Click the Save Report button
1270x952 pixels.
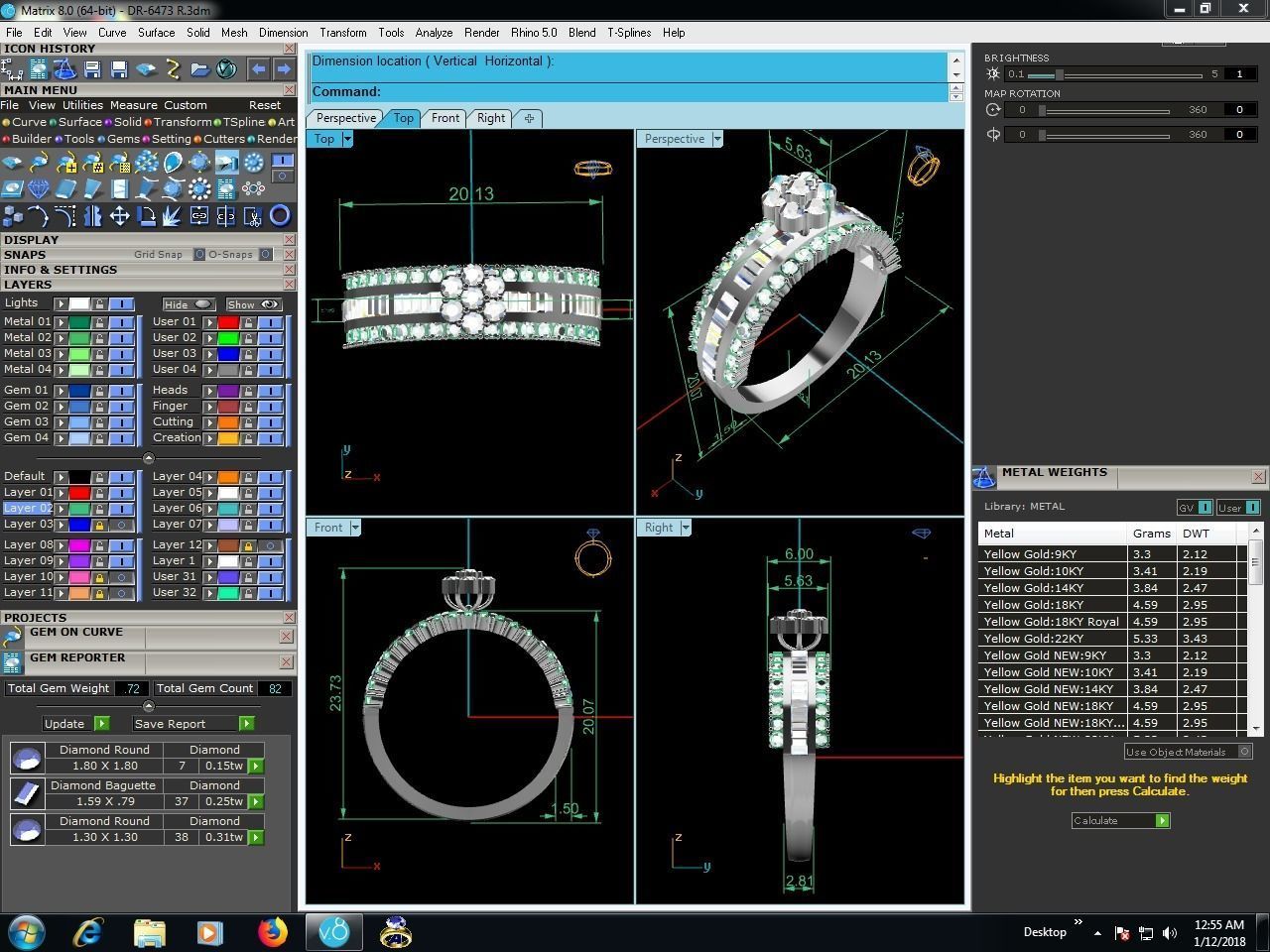tap(193, 724)
